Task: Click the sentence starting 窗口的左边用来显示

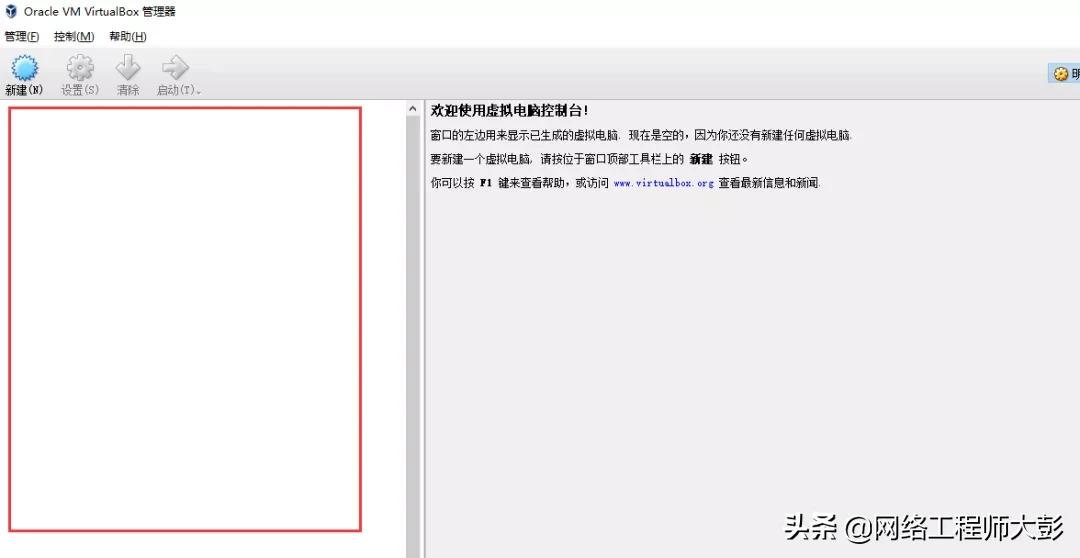Action: pyautogui.click(x=641, y=135)
